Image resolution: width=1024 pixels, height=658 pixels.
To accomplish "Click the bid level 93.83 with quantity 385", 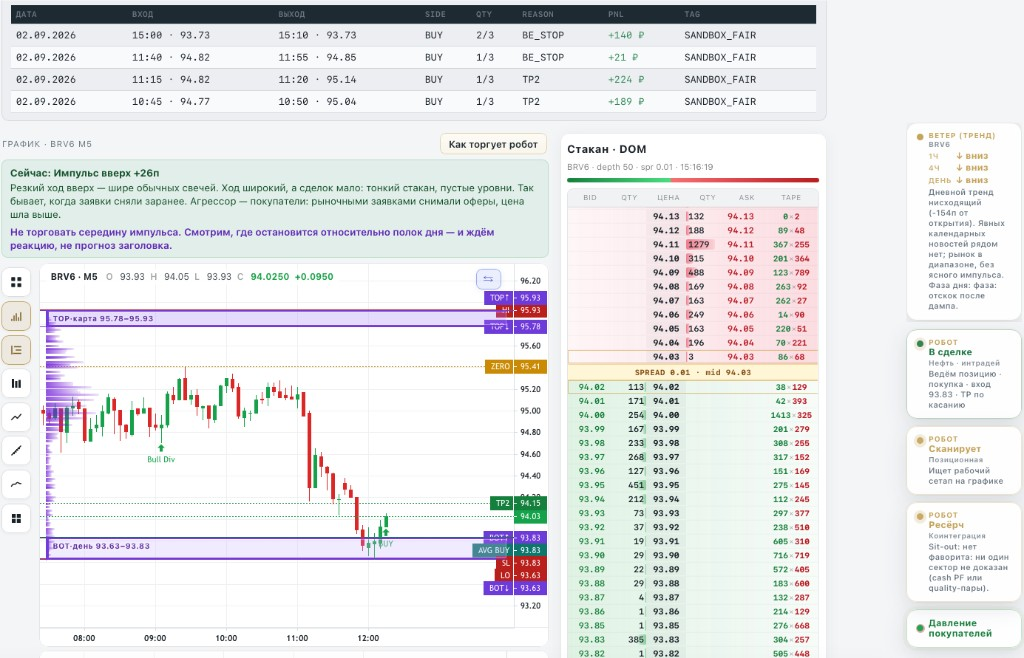I will click(x=693, y=640).
